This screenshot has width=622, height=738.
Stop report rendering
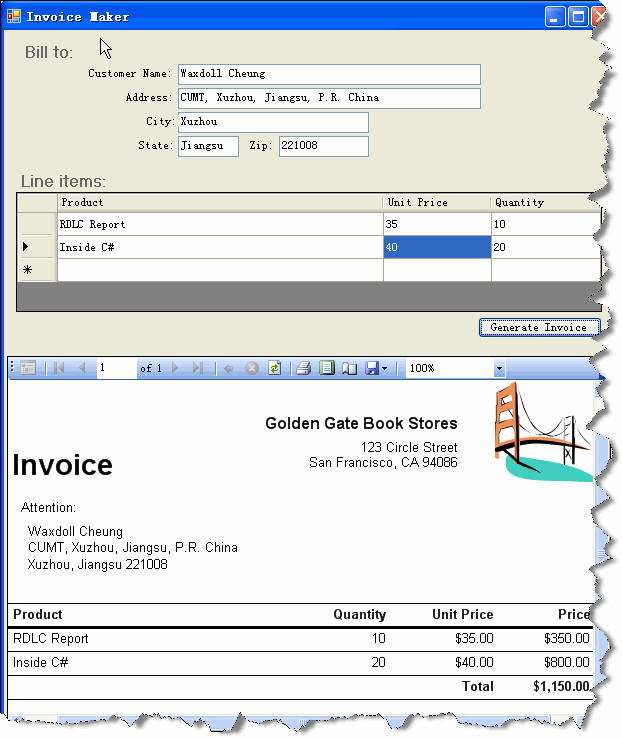252,368
